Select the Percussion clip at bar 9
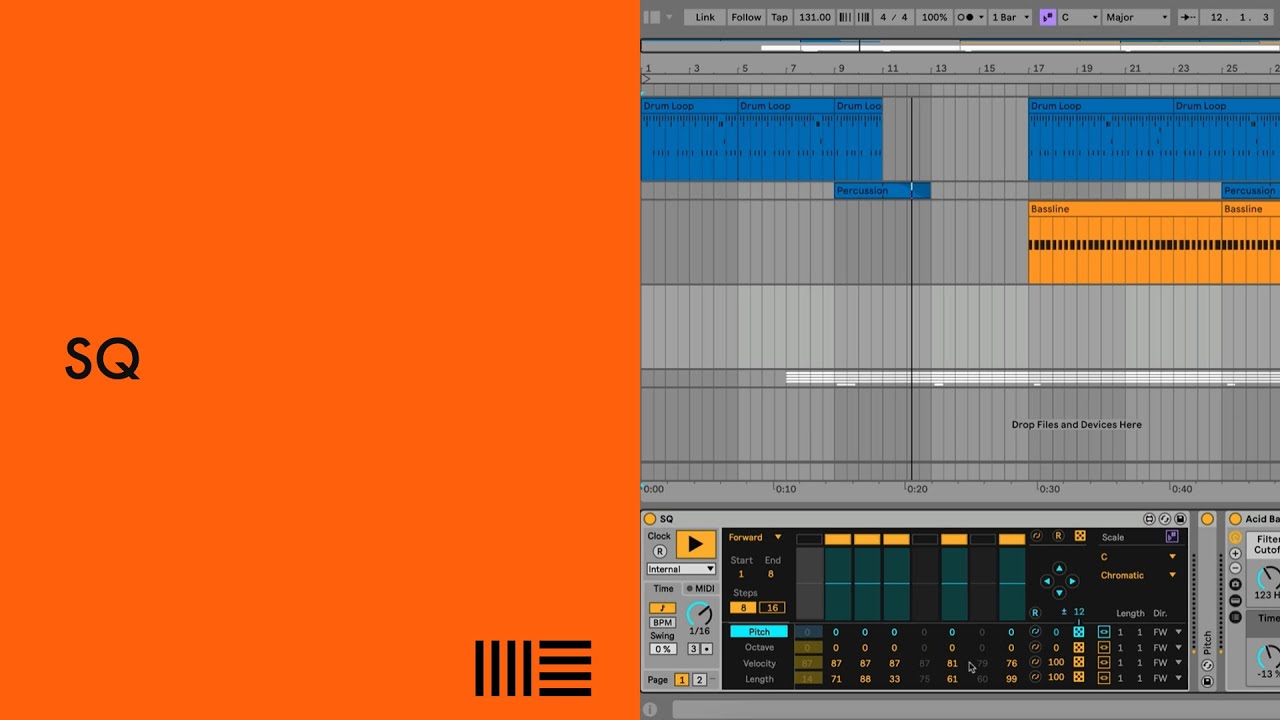Viewport: 1280px width, 720px height. [882, 190]
